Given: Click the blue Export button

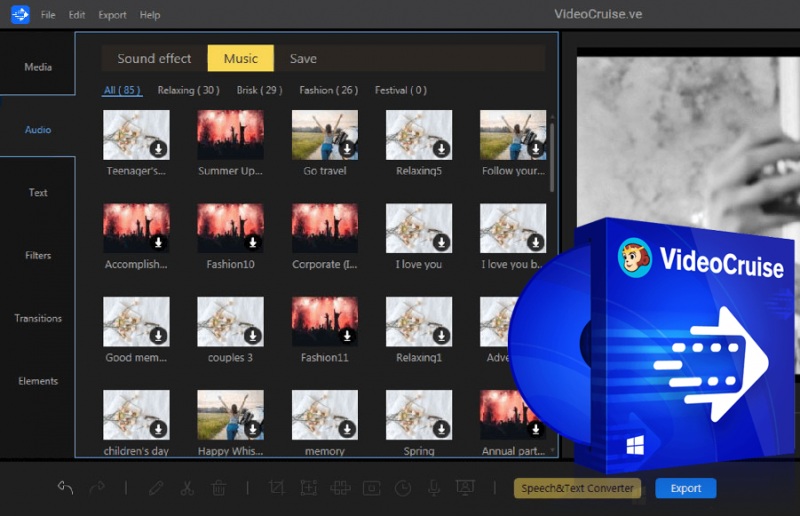Looking at the screenshot, I should (686, 488).
